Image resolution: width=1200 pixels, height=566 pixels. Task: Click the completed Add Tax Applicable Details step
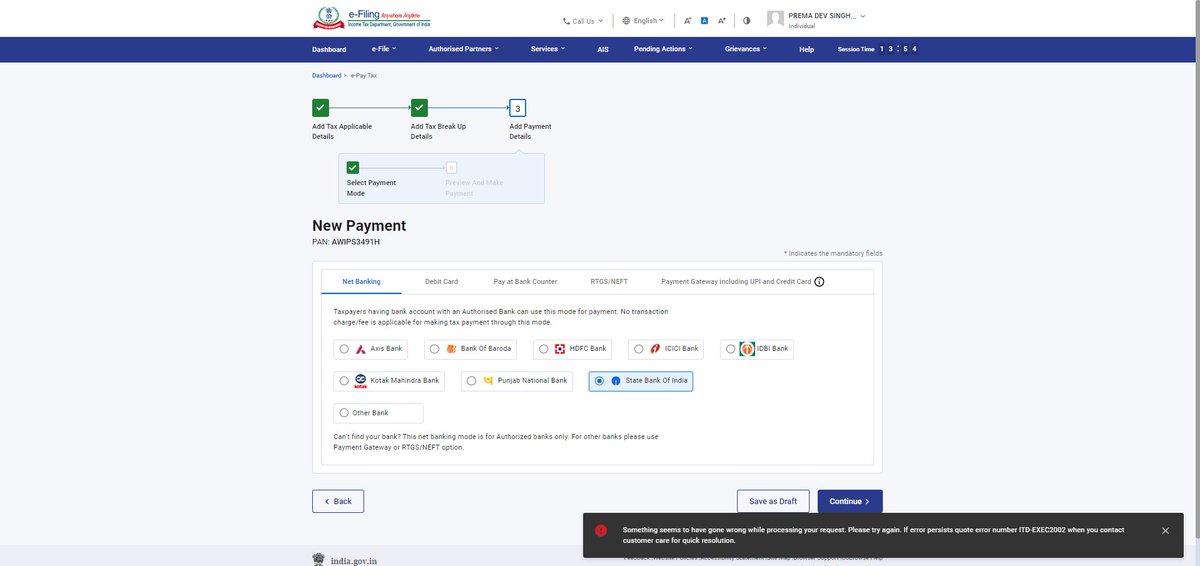[320, 108]
